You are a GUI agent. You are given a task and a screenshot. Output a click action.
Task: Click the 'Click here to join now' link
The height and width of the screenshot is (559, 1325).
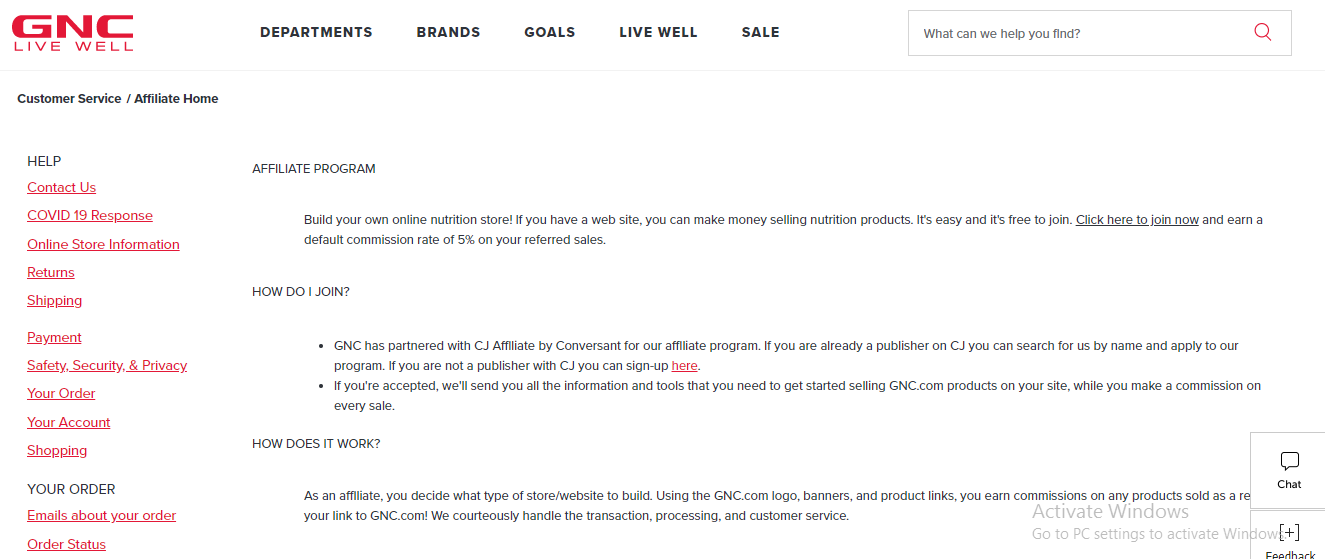1137,220
